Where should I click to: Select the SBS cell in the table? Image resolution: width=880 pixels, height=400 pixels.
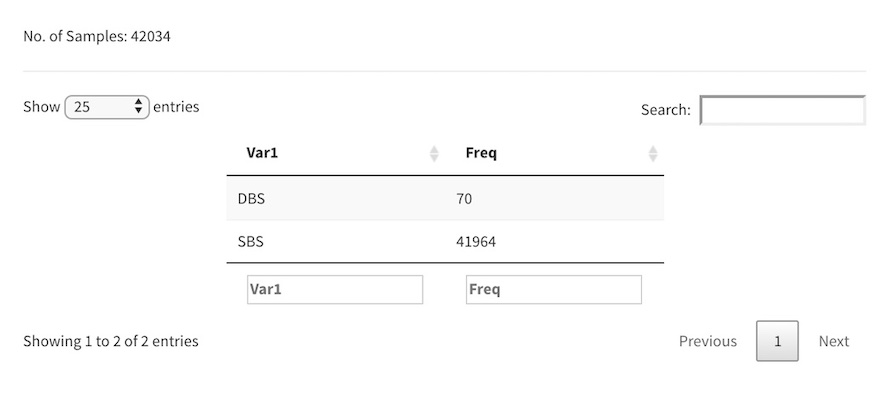click(x=251, y=242)
